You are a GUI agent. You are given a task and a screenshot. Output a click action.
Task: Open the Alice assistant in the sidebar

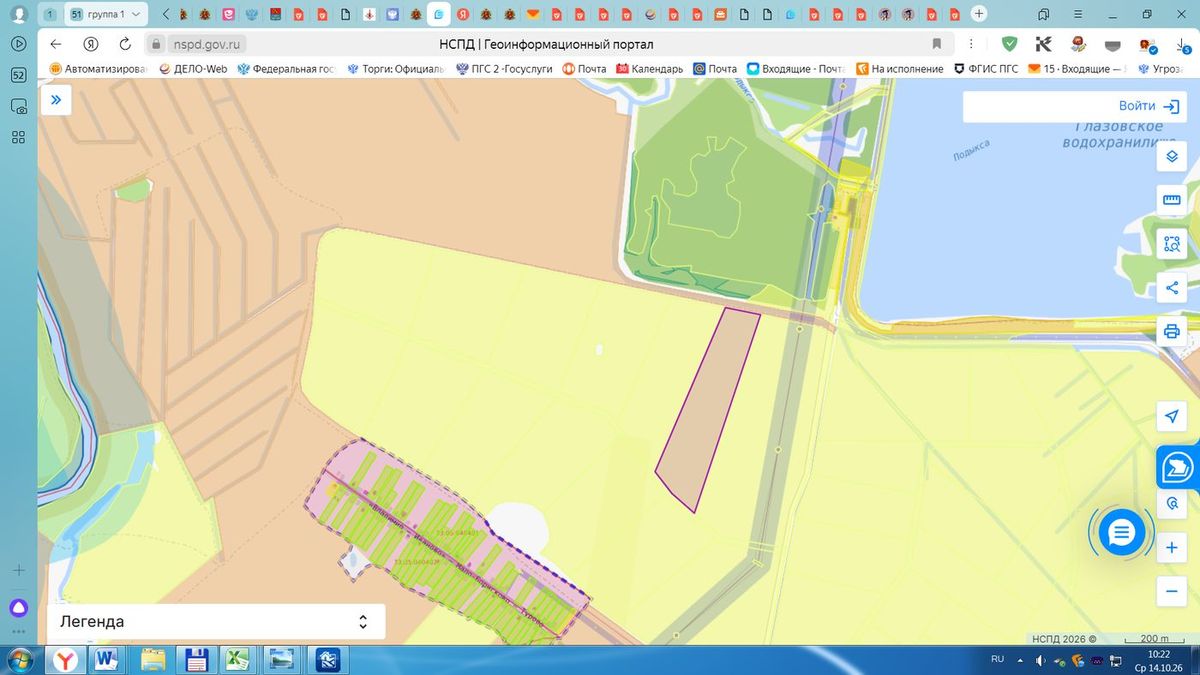(x=18, y=608)
